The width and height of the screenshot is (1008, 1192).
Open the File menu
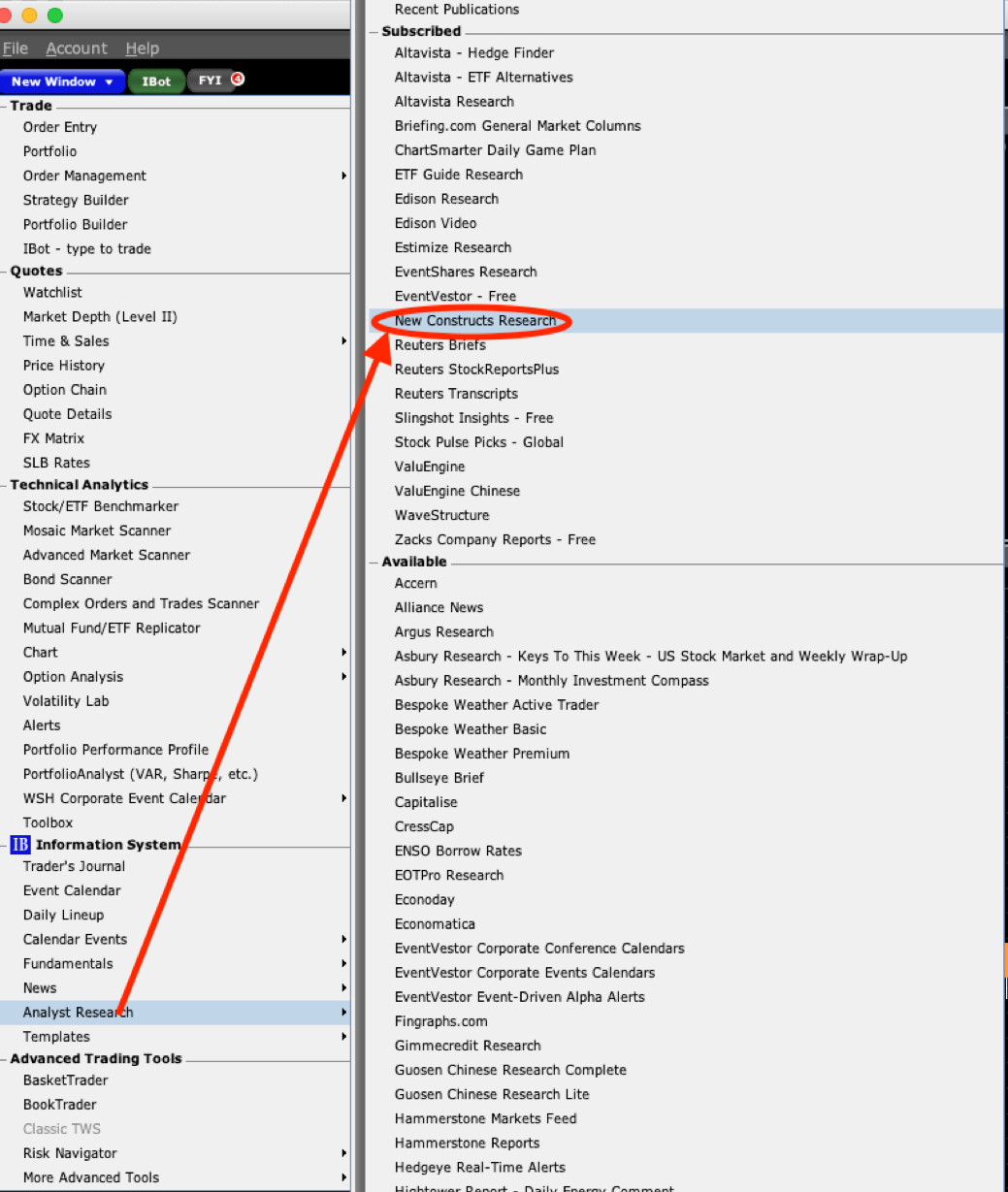click(16, 48)
